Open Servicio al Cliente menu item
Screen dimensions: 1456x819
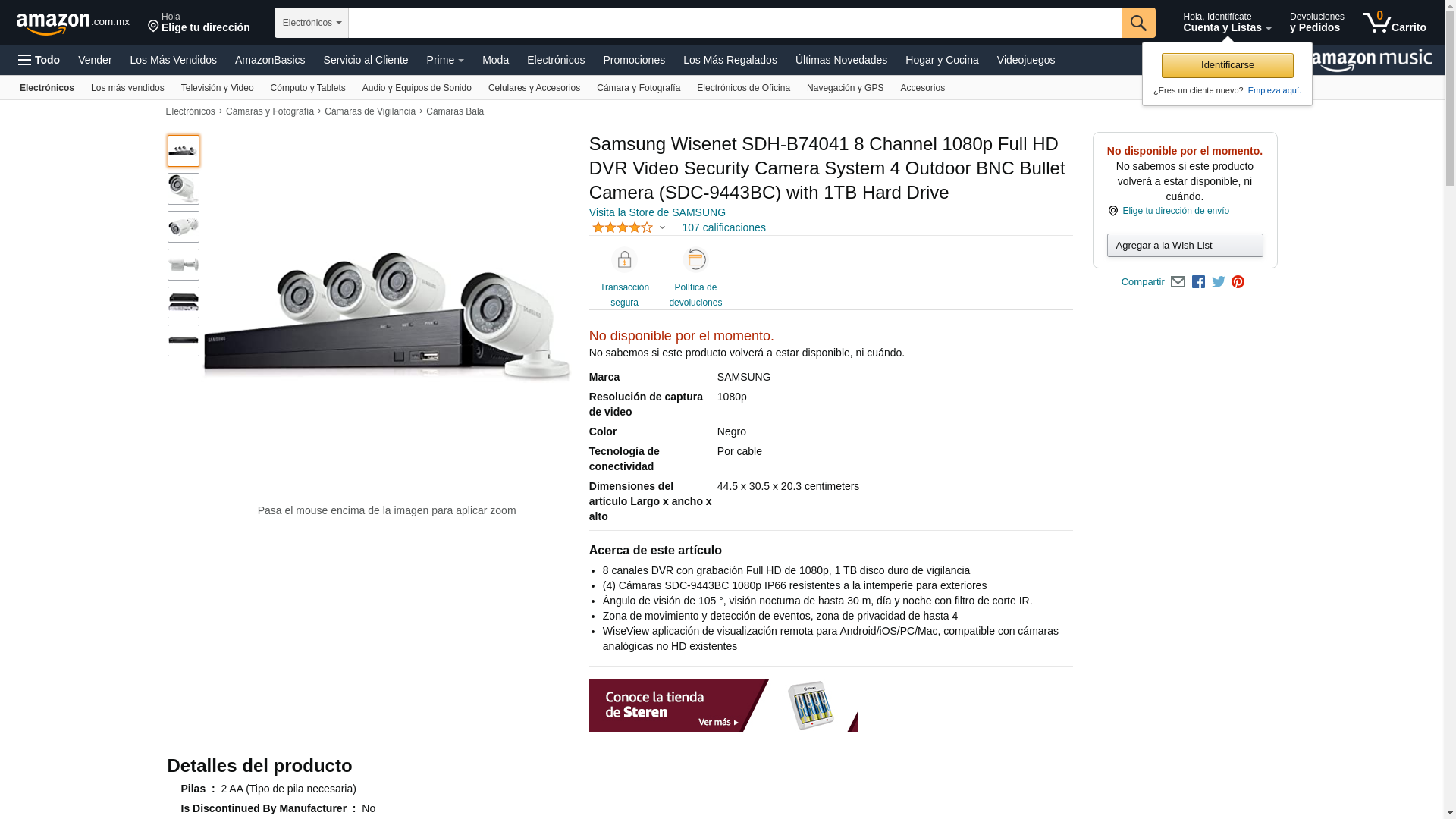click(366, 60)
